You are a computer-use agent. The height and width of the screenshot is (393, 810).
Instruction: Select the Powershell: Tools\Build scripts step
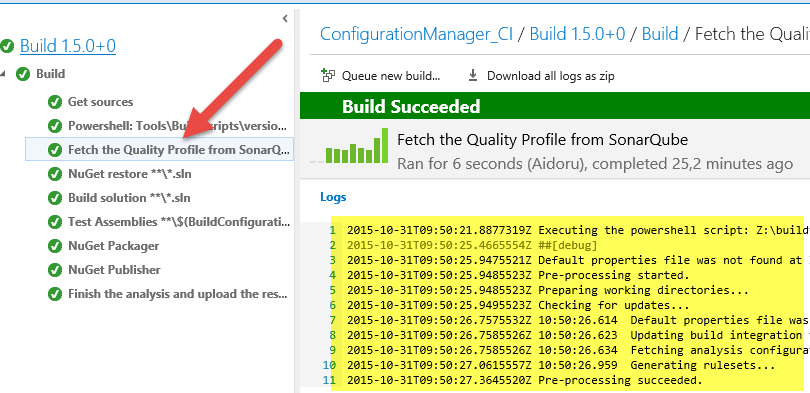tap(177, 126)
